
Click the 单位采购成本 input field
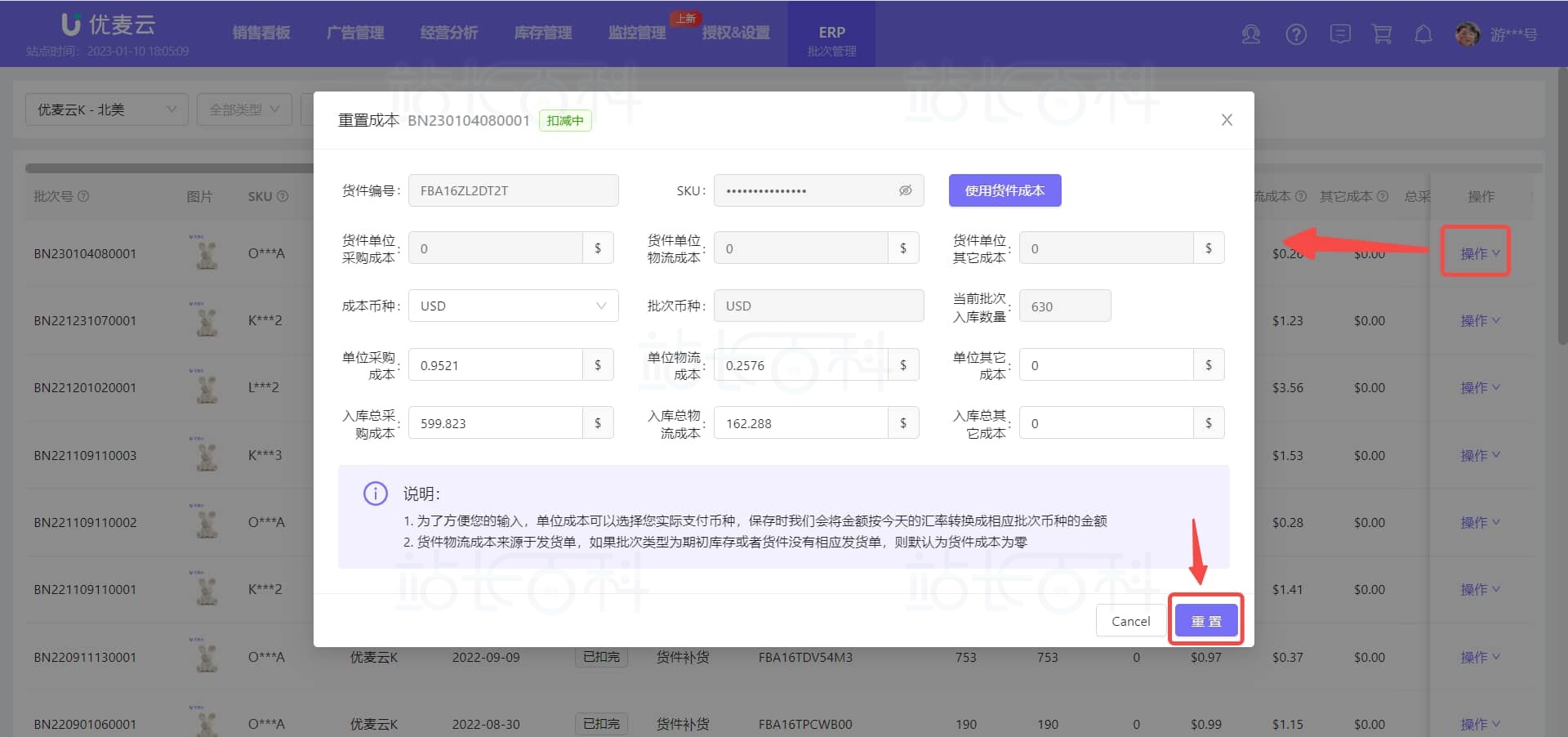click(495, 365)
